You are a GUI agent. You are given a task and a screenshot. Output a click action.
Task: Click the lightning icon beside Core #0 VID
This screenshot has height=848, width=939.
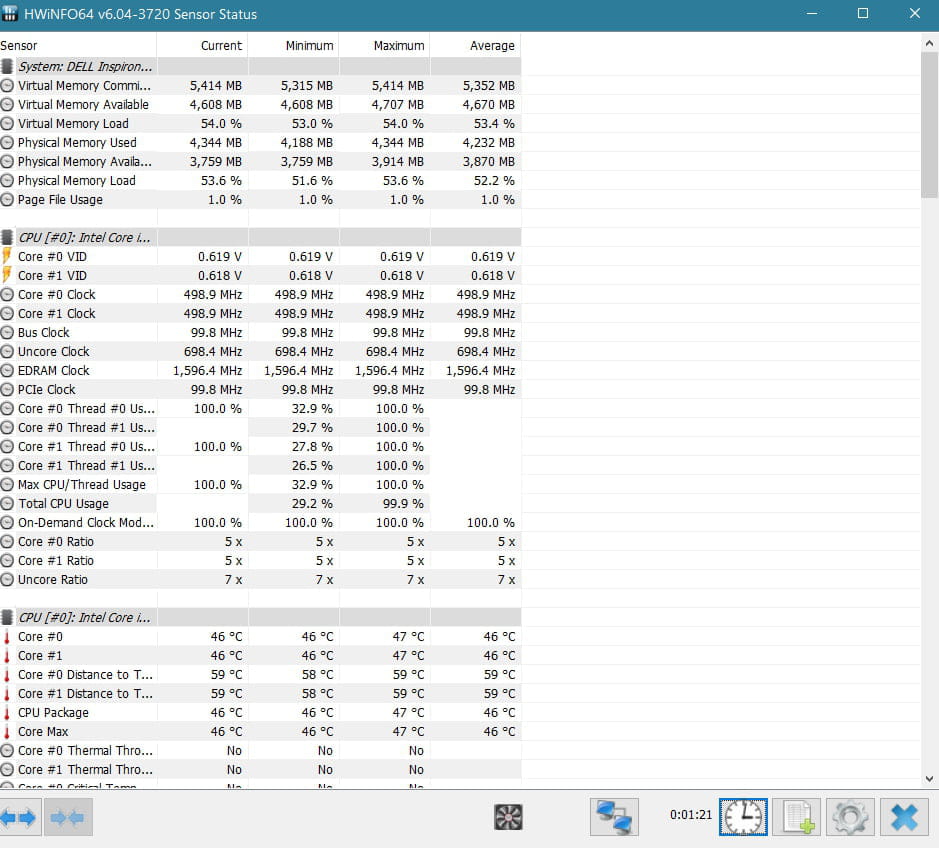click(x=7, y=256)
